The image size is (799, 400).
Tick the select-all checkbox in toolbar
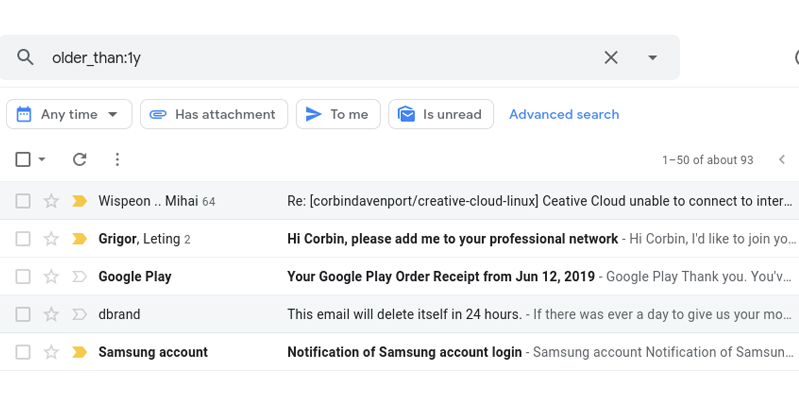point(23,159)
